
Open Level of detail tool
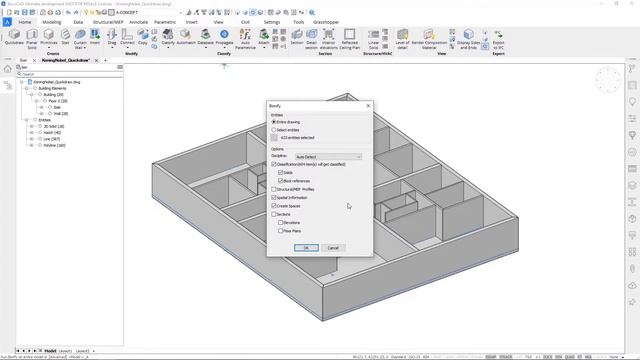click(402, 39)
